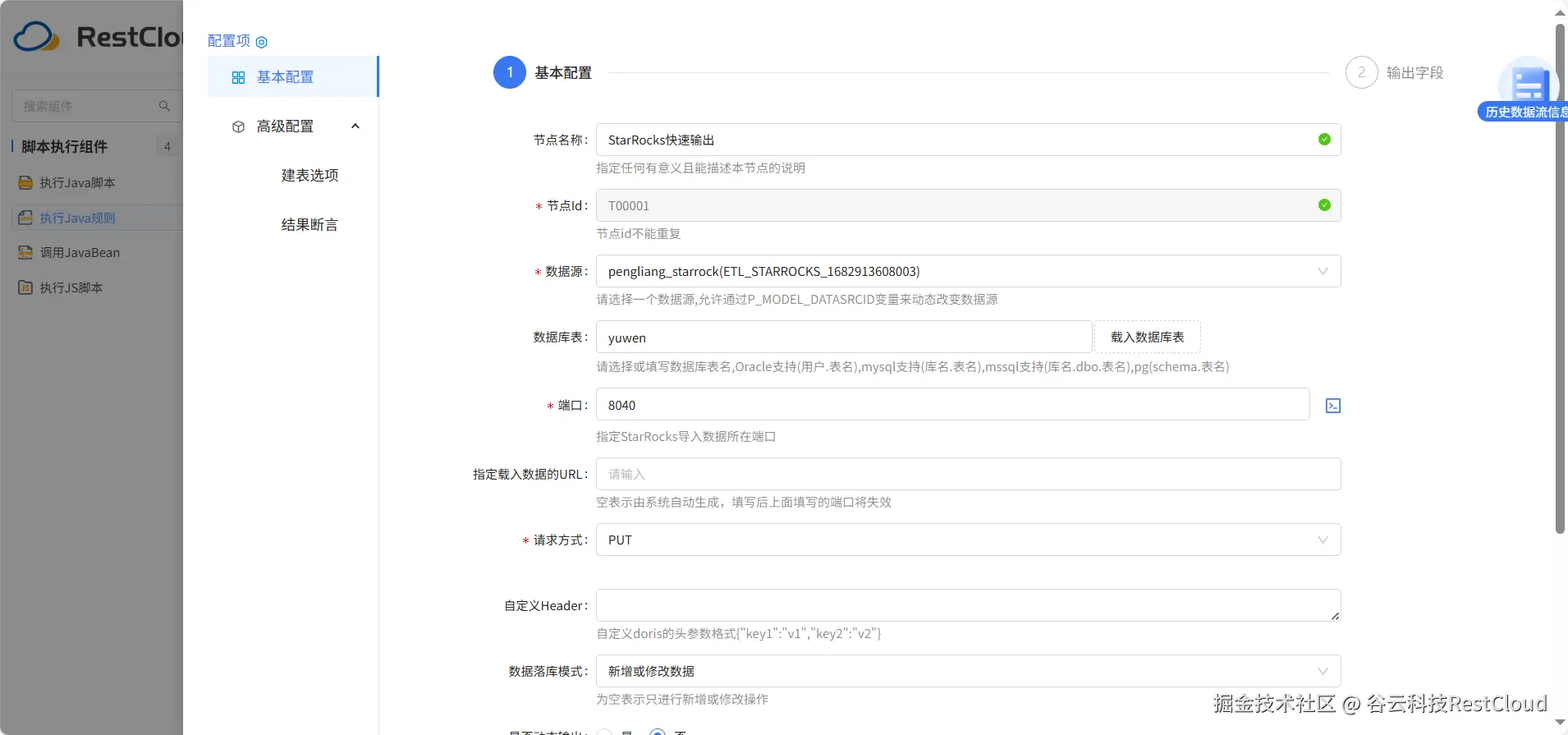Screen dimensions: 1568x735
Task: Click the hint 为空表示只进行新增或修改操作
Action: pos(683,700)
